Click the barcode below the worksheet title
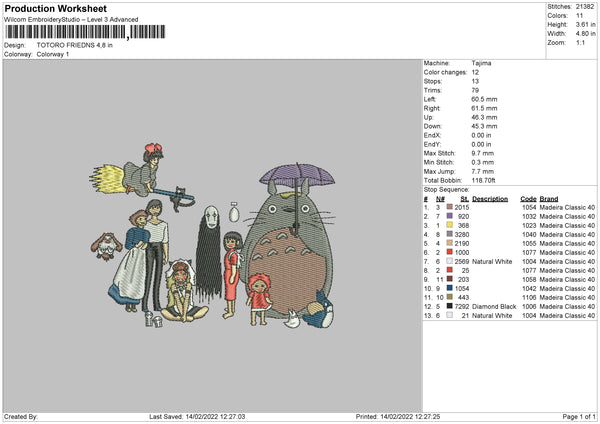The image size is (600, 424). click(x=85, y=32)
